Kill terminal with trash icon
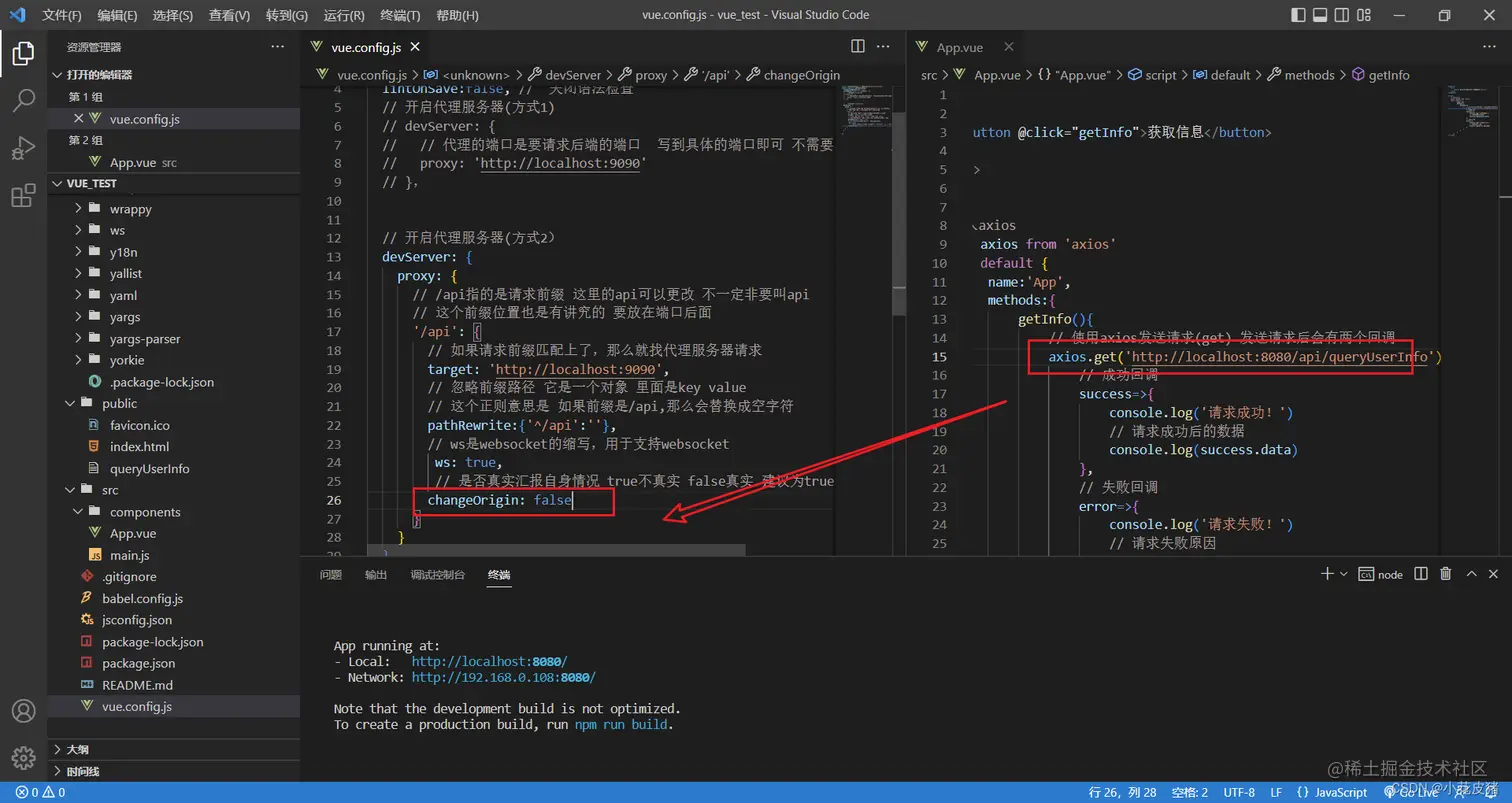1512x803 pixels. coord(1445,574)
